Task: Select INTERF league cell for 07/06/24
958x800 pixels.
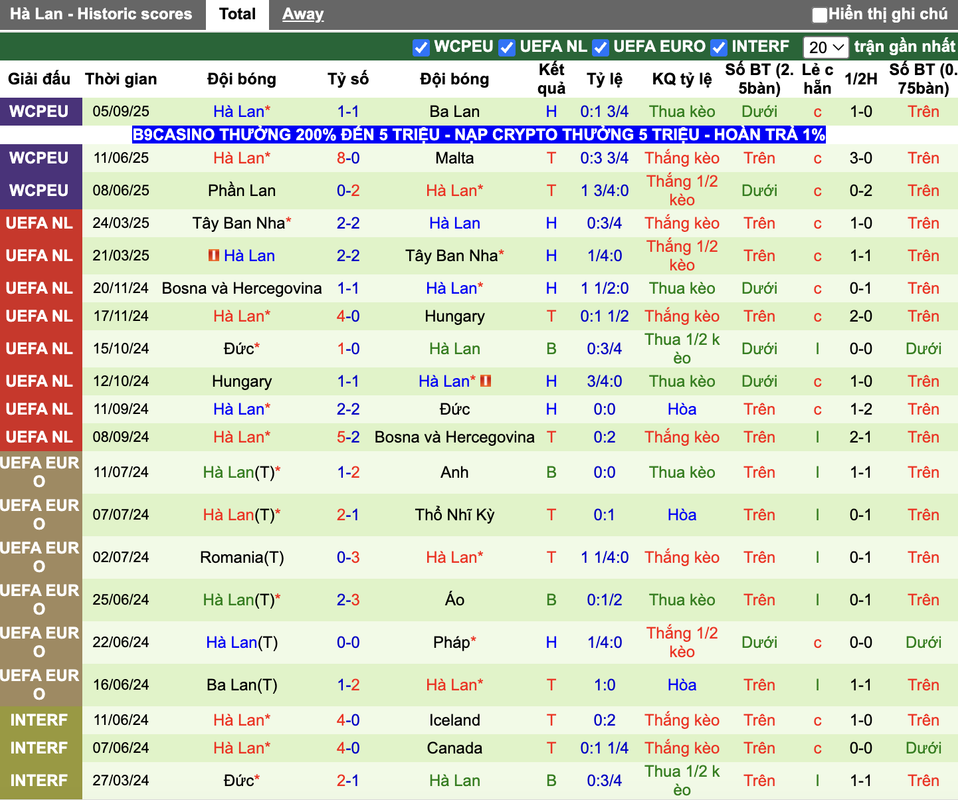Action: point(40,749)
